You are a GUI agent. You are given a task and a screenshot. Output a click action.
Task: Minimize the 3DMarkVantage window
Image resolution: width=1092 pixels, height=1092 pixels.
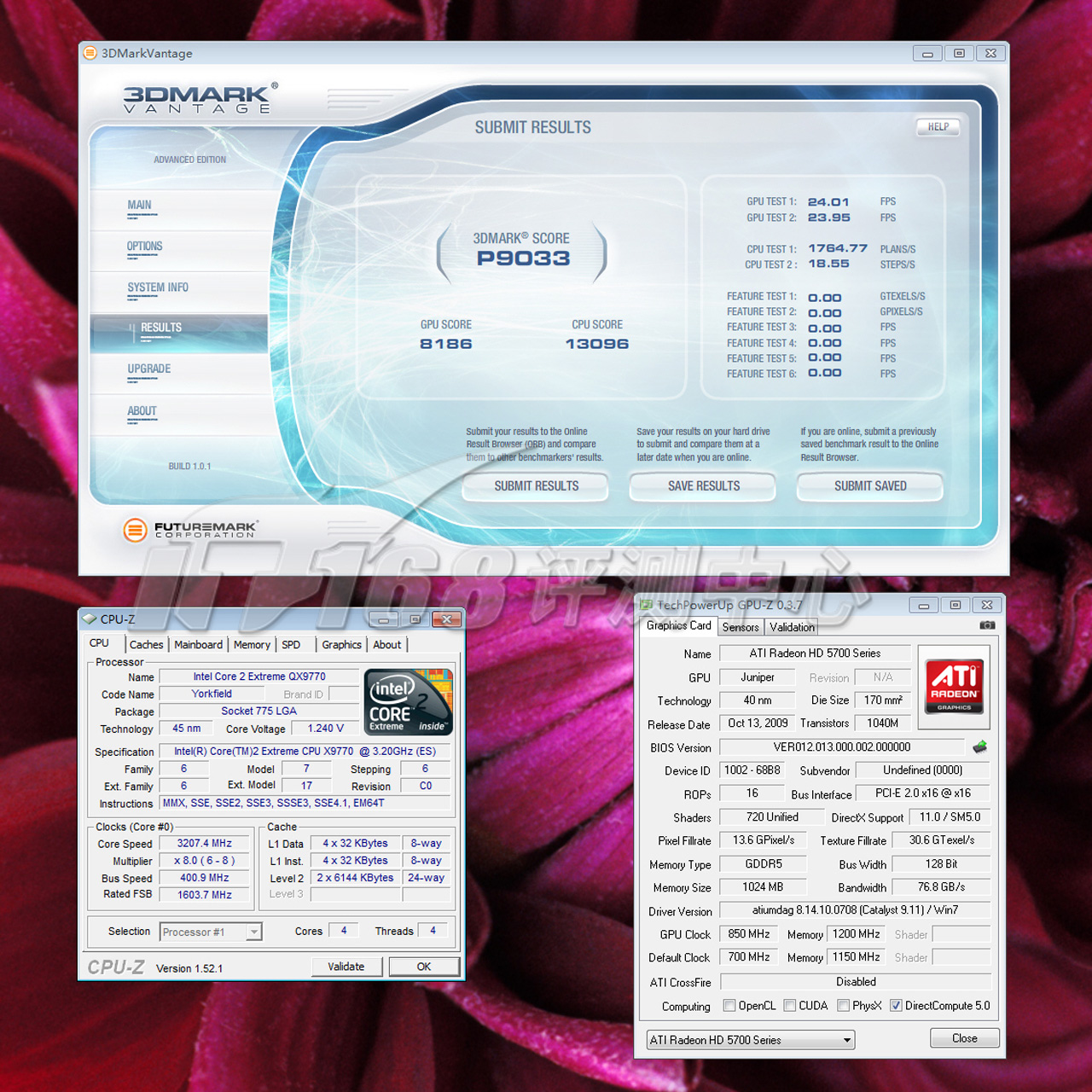point(927,54)
